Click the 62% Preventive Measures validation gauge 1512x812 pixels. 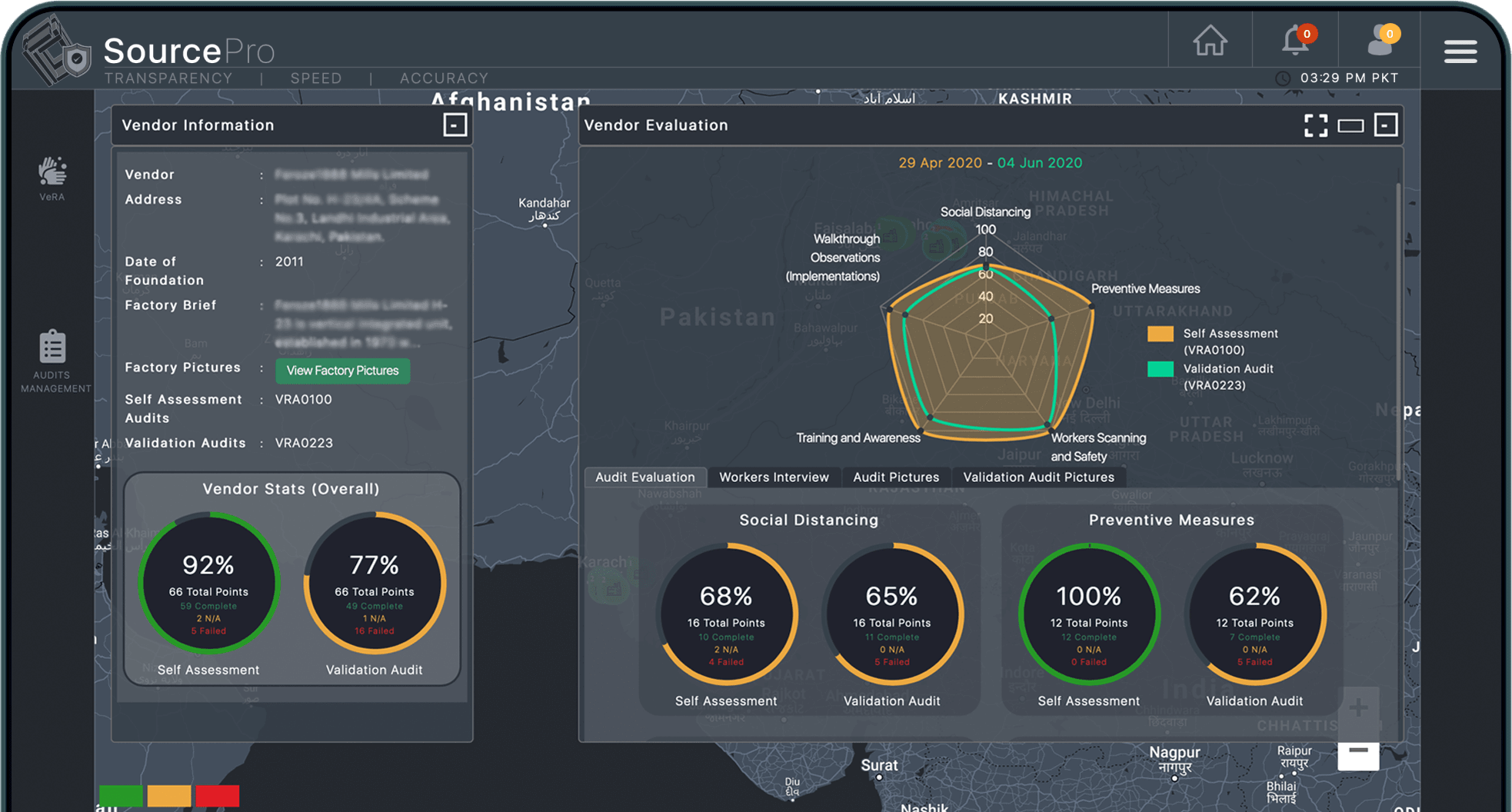point(1255,614)
